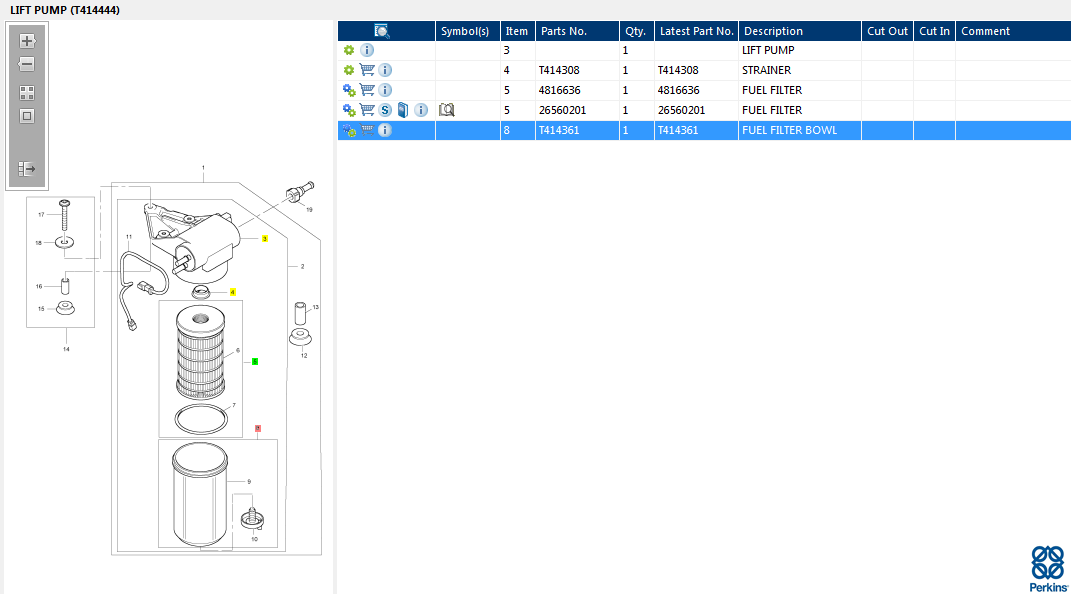Viewport: 1071px width, 594px height.
Task: Click parts number 26560201 cell
Action: (x=577, y=109)
